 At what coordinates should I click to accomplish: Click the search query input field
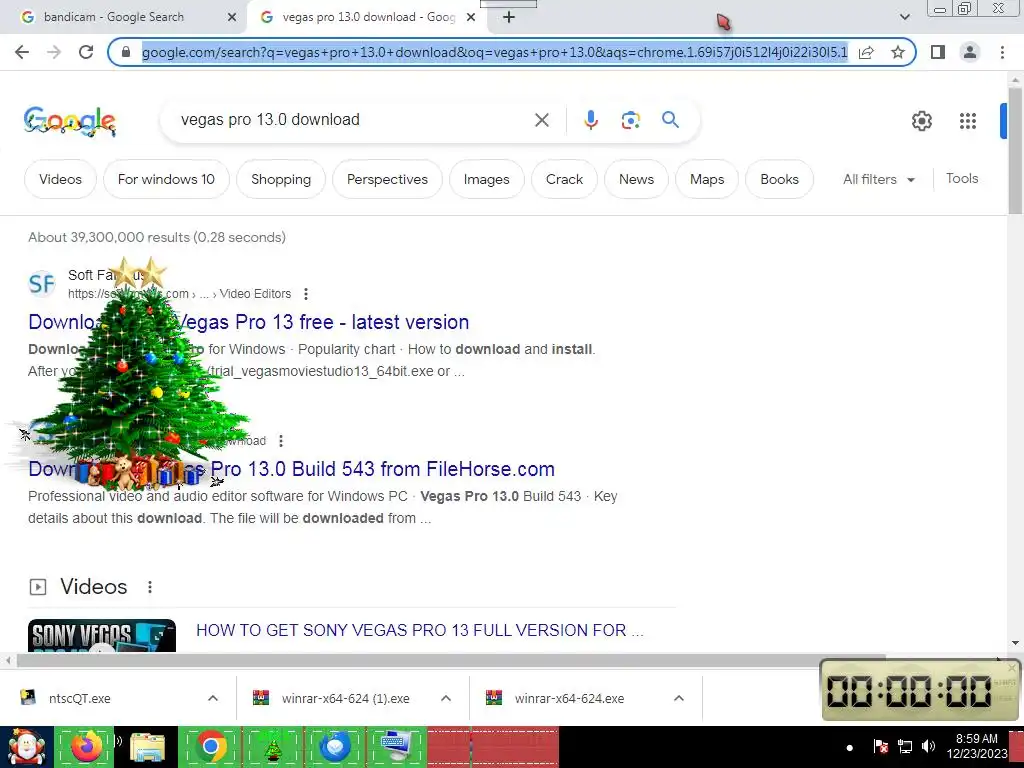353,120
